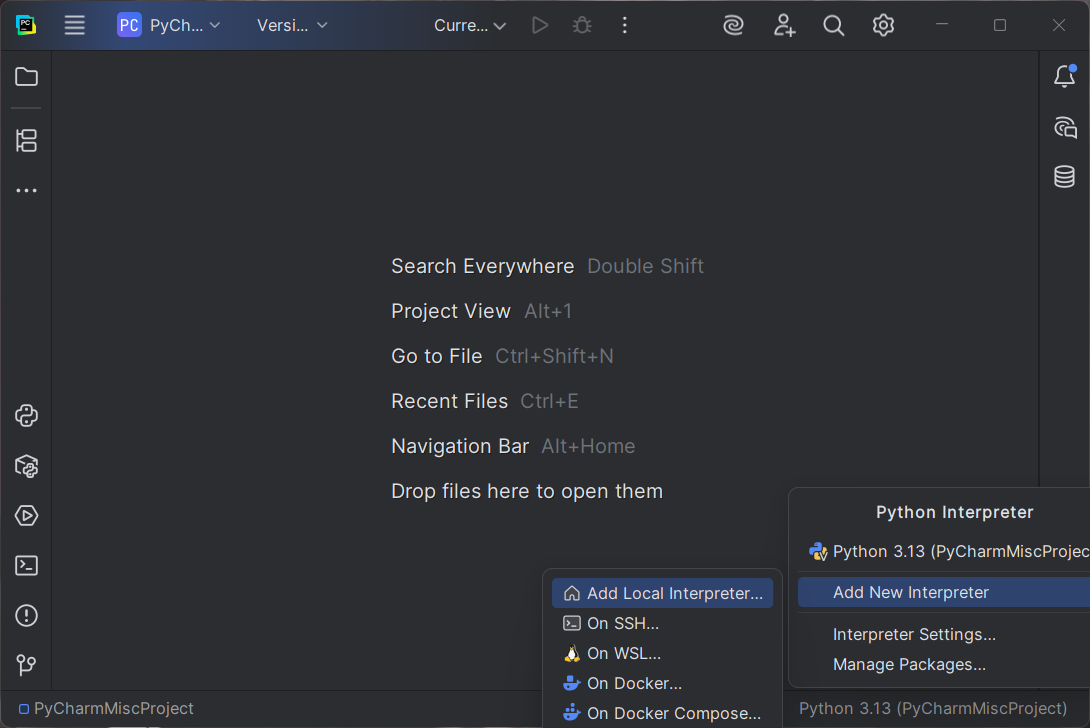Open Interpreter Settings from the popup

pyautogui.click(x=914, y=634)
